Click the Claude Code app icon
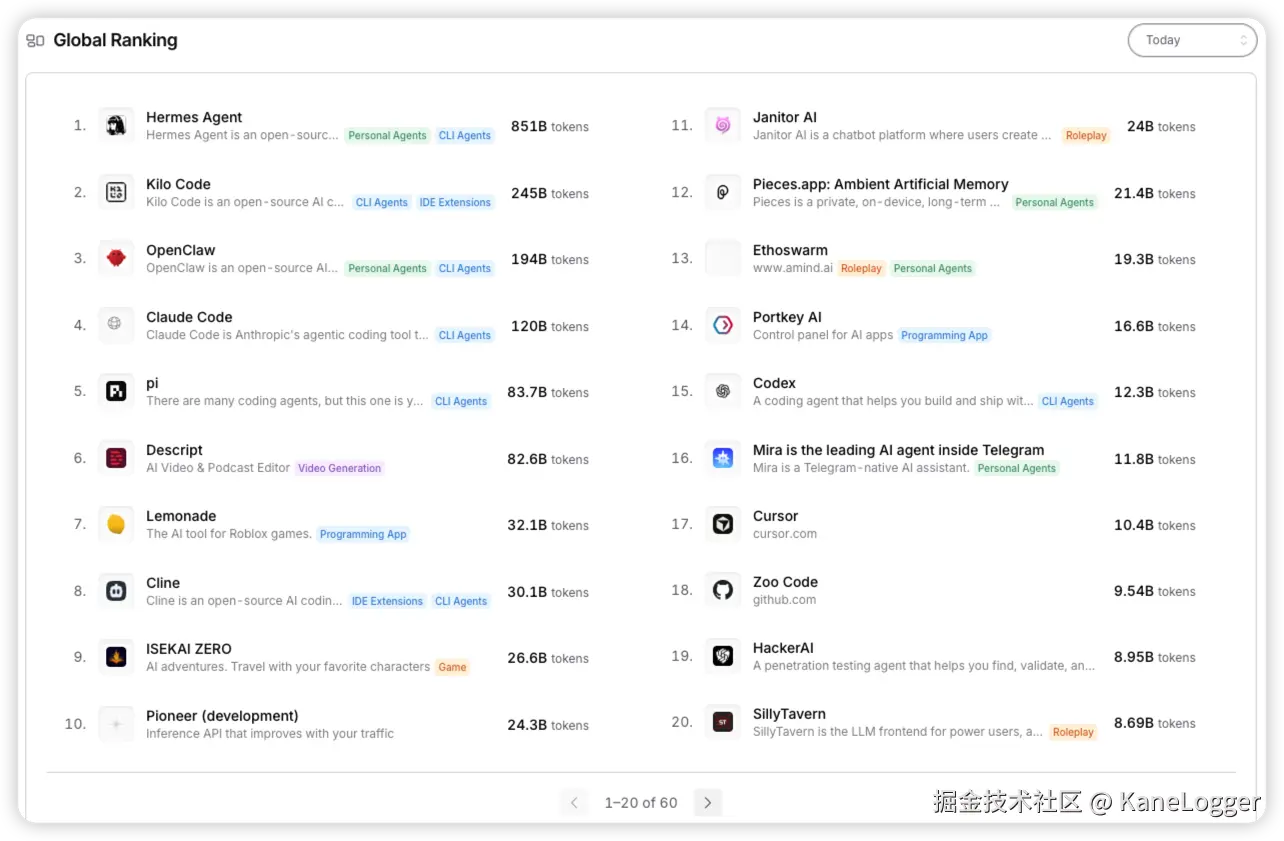 (x=116, y=325)
